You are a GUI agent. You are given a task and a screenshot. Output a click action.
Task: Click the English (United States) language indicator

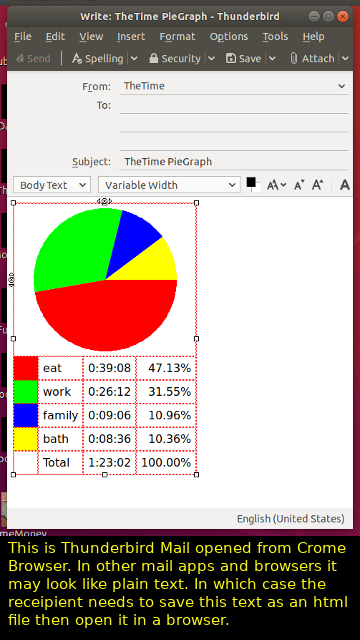click(291, 519)
